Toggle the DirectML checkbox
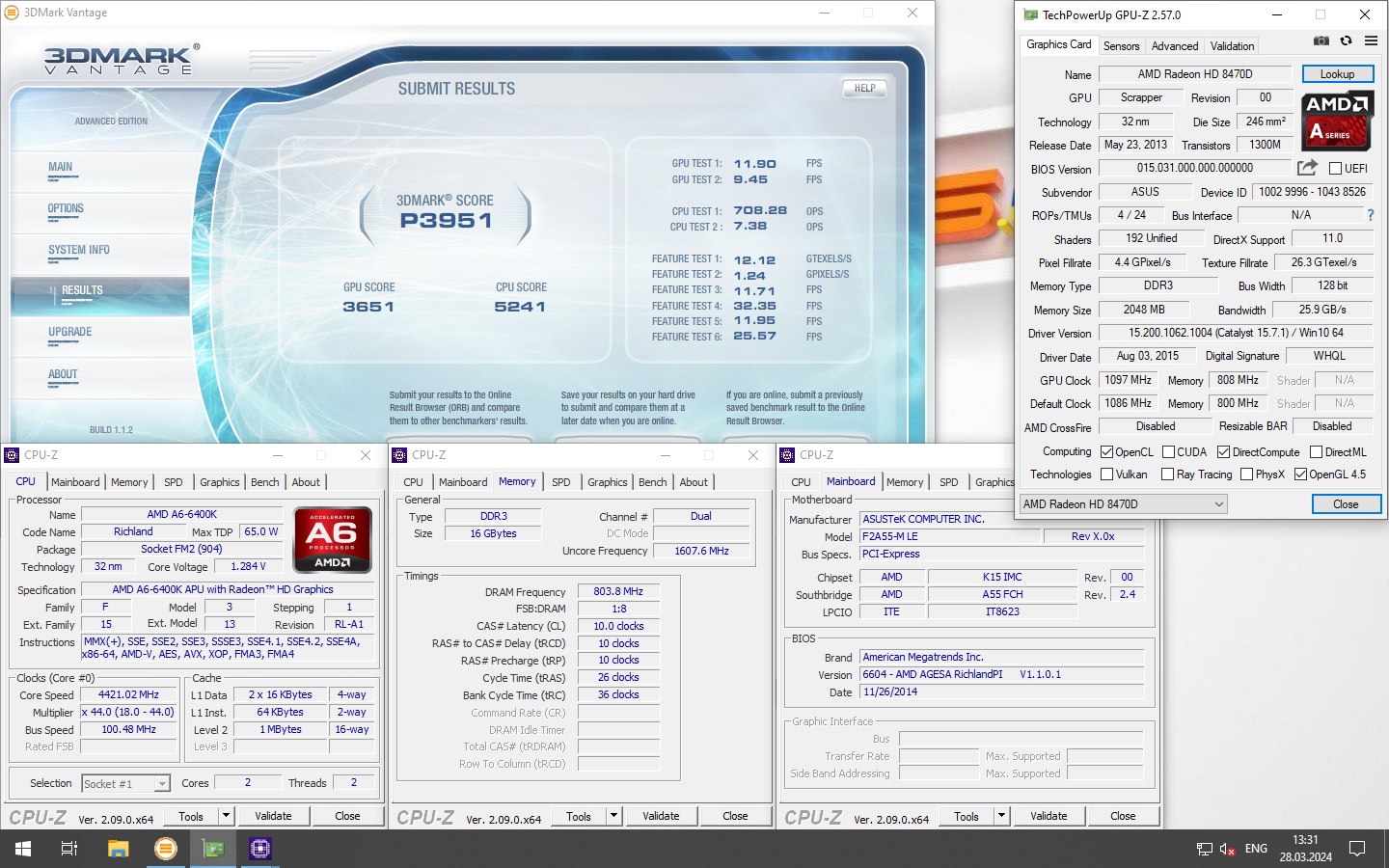Image resolution: width=1389 pixels, height=868 pixels. 1315,452
